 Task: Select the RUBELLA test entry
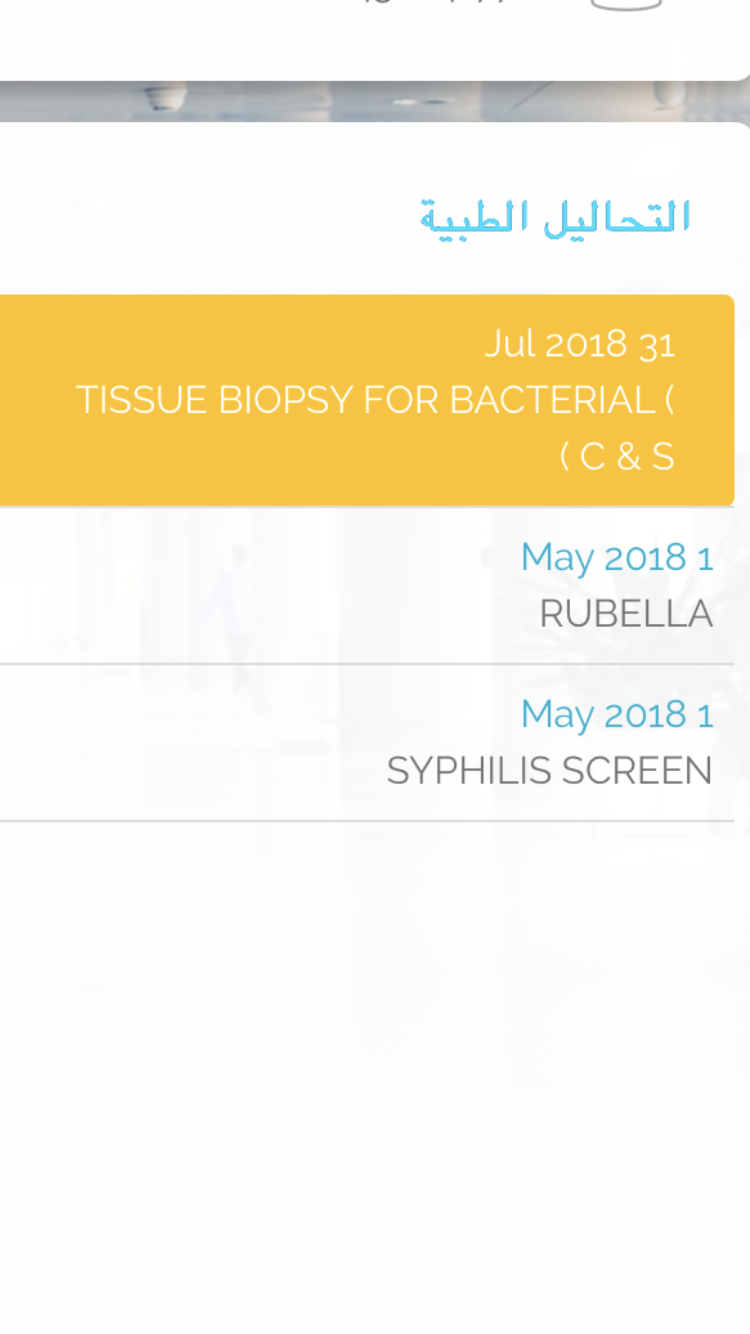(367, 586)
